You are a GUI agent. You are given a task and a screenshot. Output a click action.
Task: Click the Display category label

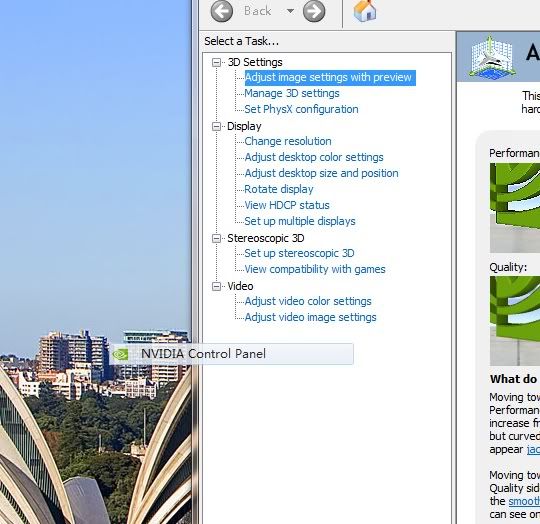pyautogui.click(x=244, y=126)
